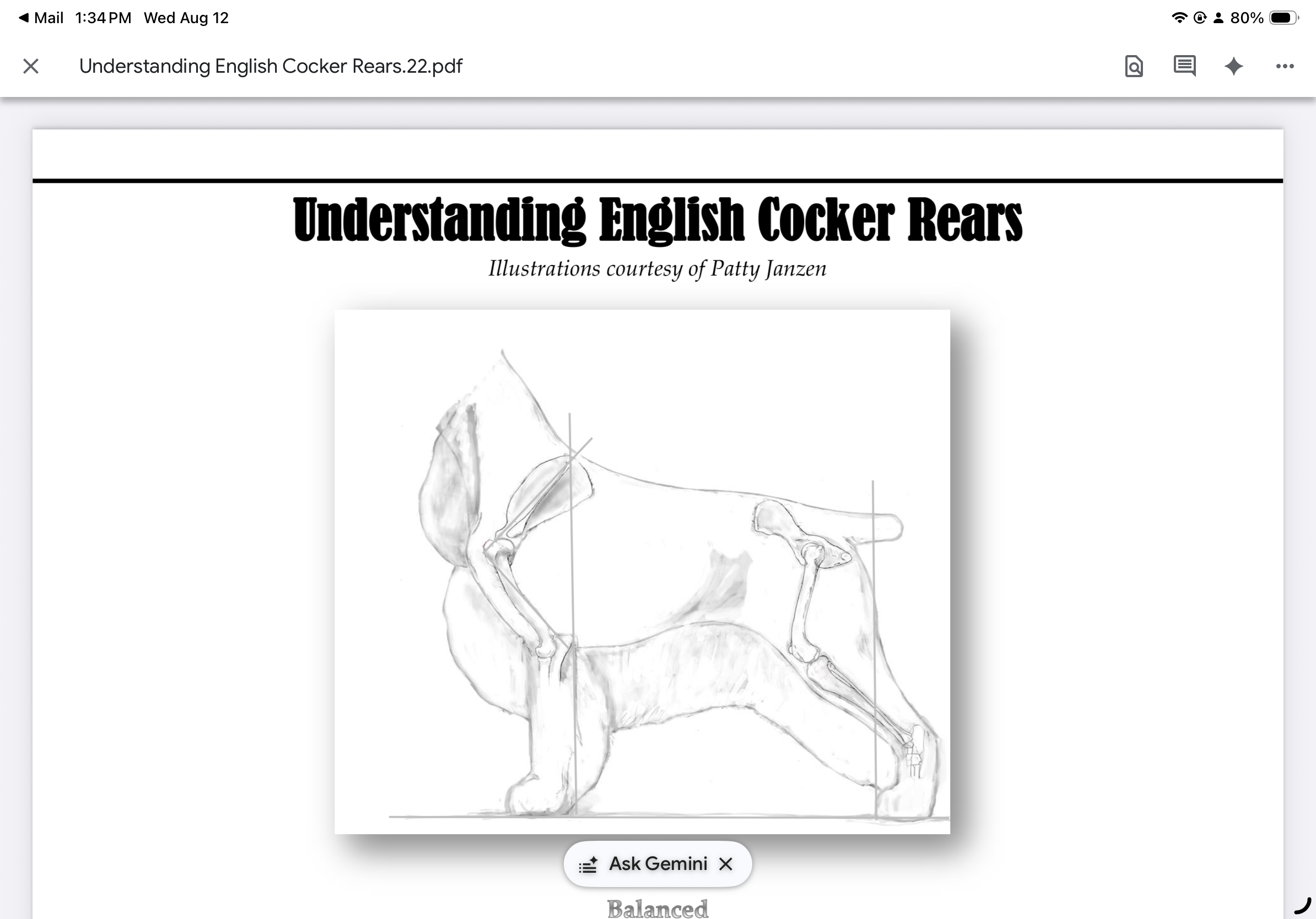Tap the orientation lock status icon
Viewport: 1316px width, 919px height.
pos(1200,18)
